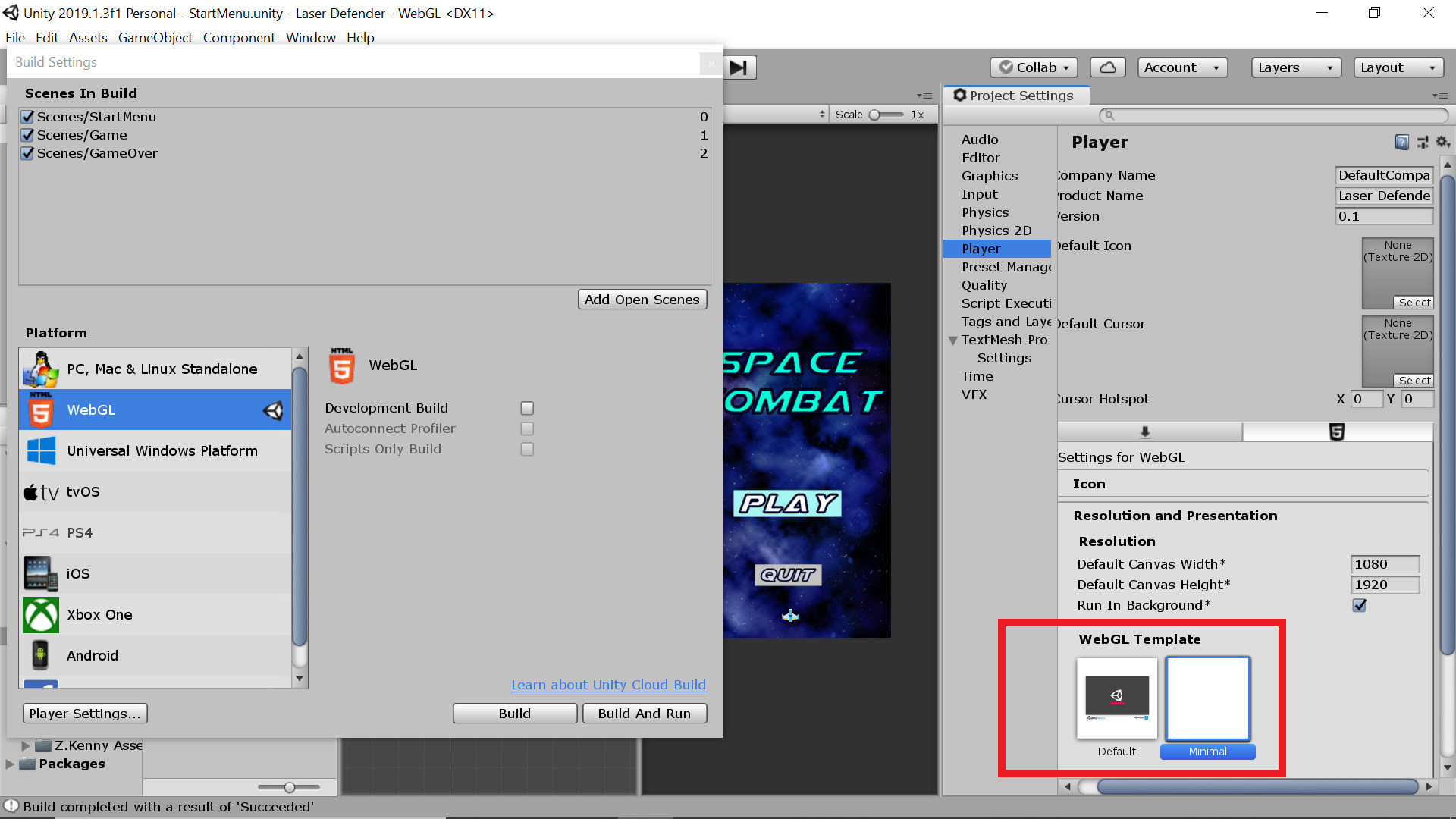Image resolution: width=1456 pixels, height=819 pixels.
Task: Uncheck Scenes/Game in Scenes In Build
Action: click(x=28, y=135)
